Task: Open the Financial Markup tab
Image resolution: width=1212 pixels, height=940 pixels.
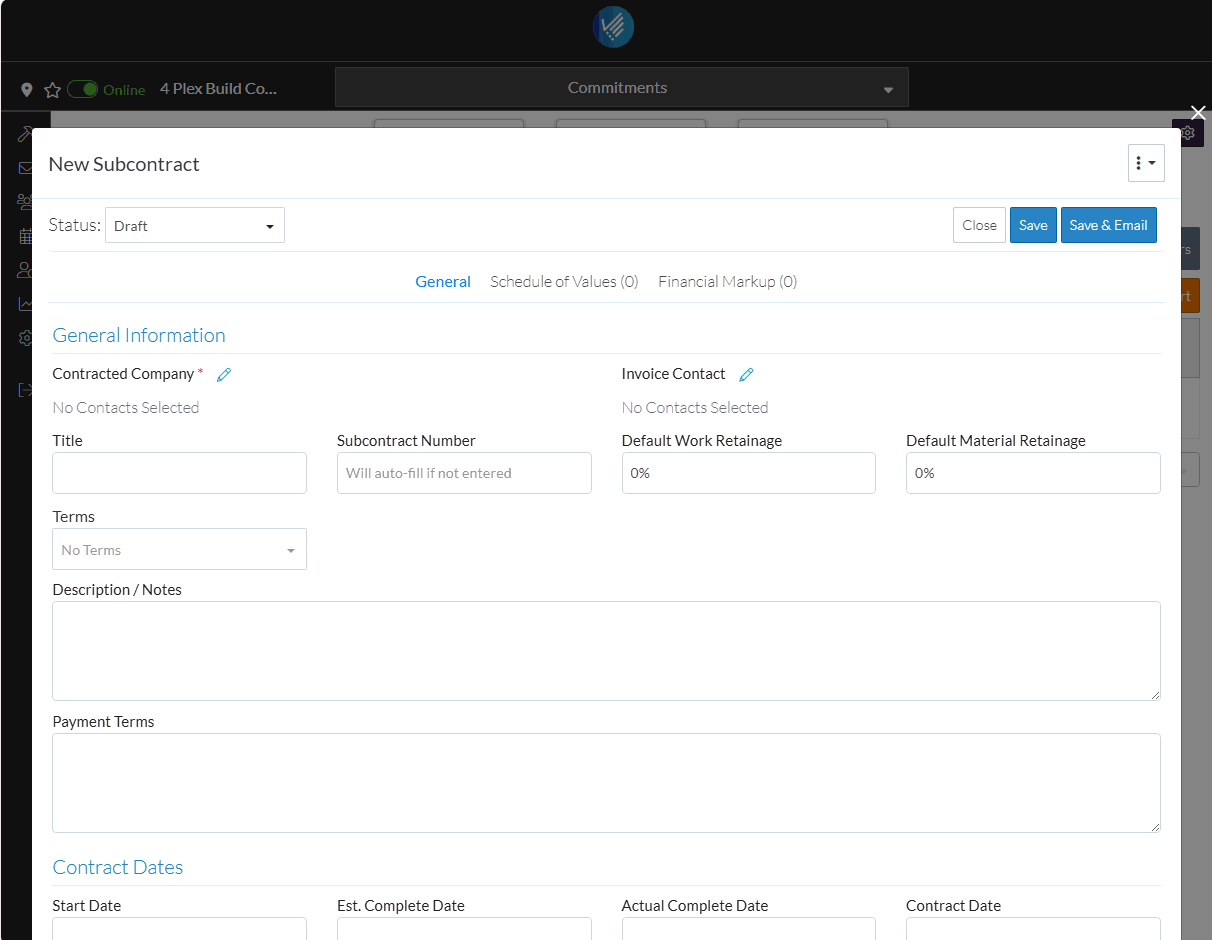Action: click(727, 282)
